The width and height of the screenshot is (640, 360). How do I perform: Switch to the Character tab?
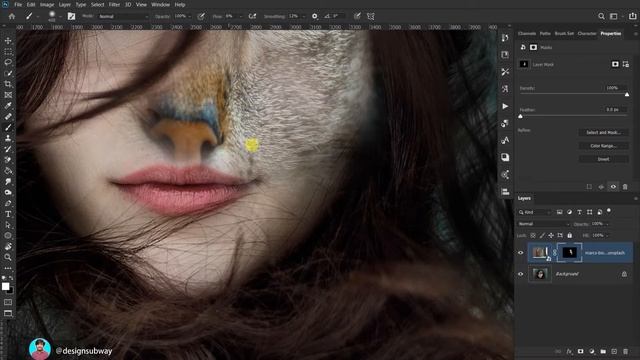(x=587, y=33)
